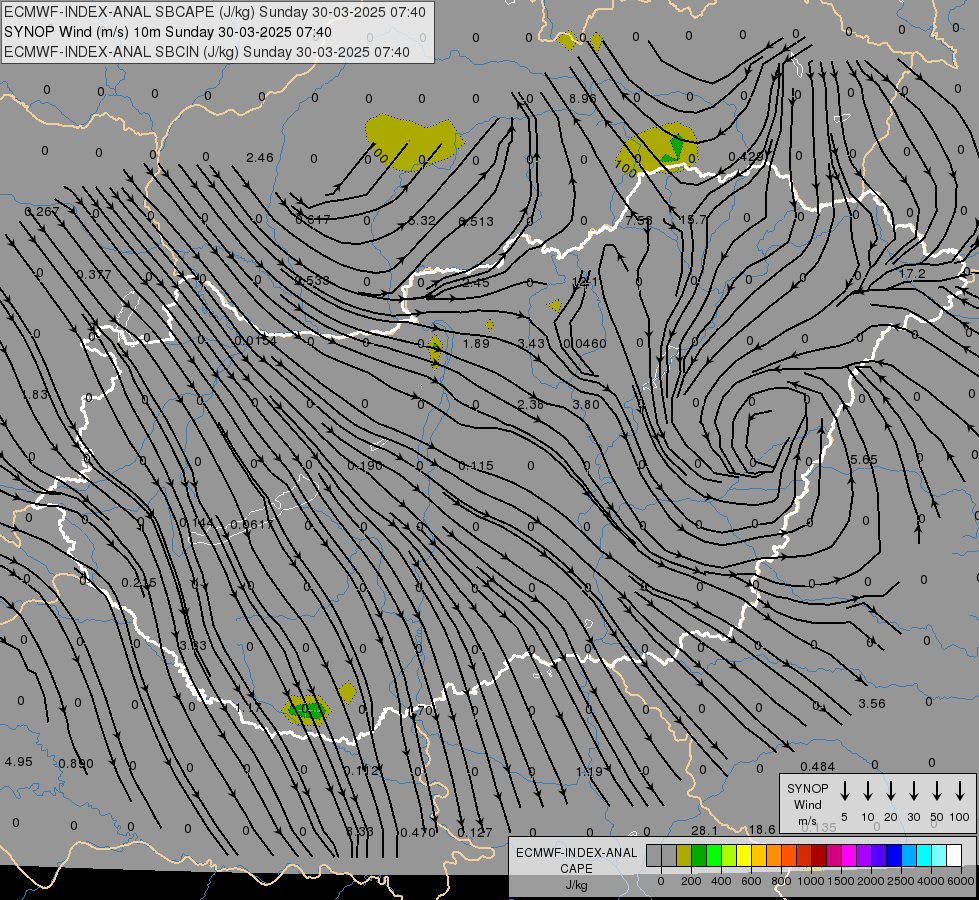Image resolution: width=979 pixels, height=900 pixels.
Task: Click the 0.0154 value on the map
Action: pos(256,340)
